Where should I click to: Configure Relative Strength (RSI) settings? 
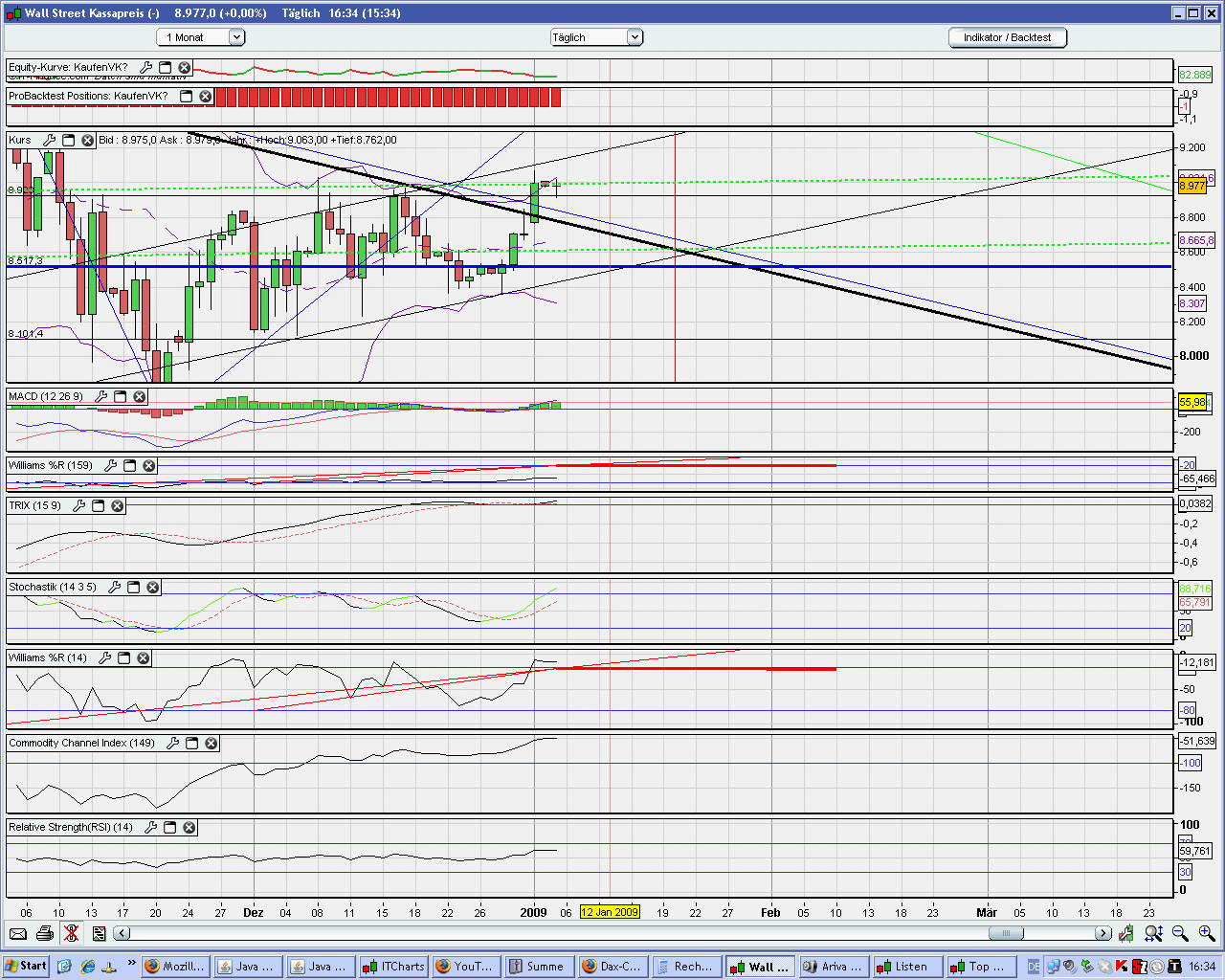[x=151, y=827]
